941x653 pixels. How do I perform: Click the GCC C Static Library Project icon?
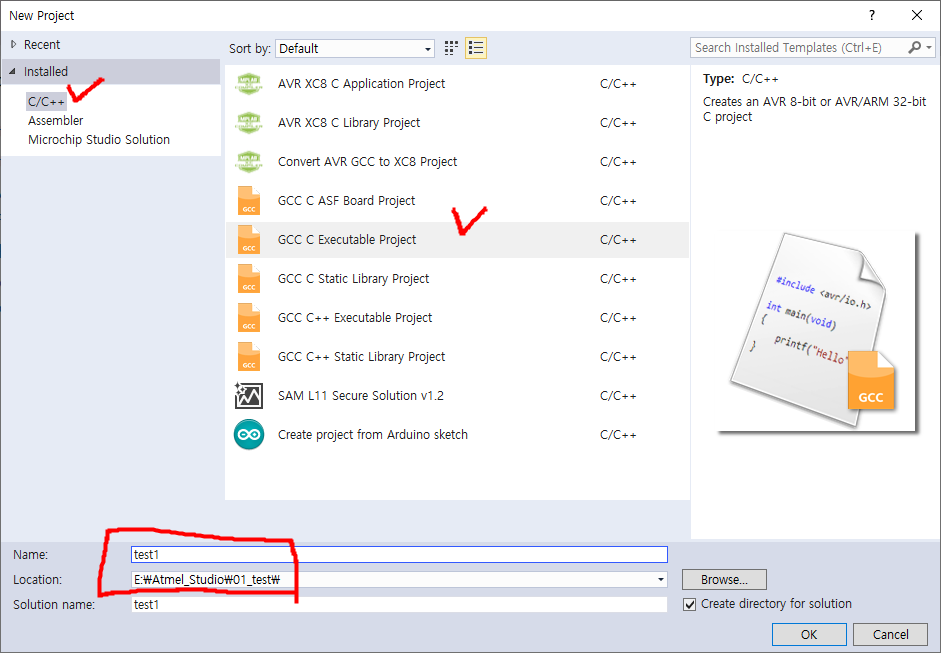pos(248,279)
